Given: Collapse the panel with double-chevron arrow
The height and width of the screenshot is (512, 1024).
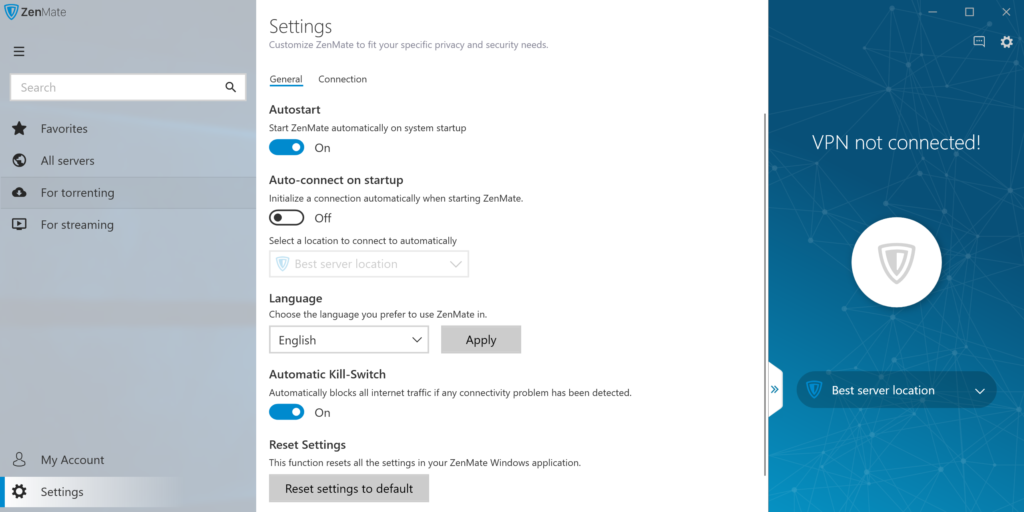Looking at the screenshot, I should (x=775, y=391).
